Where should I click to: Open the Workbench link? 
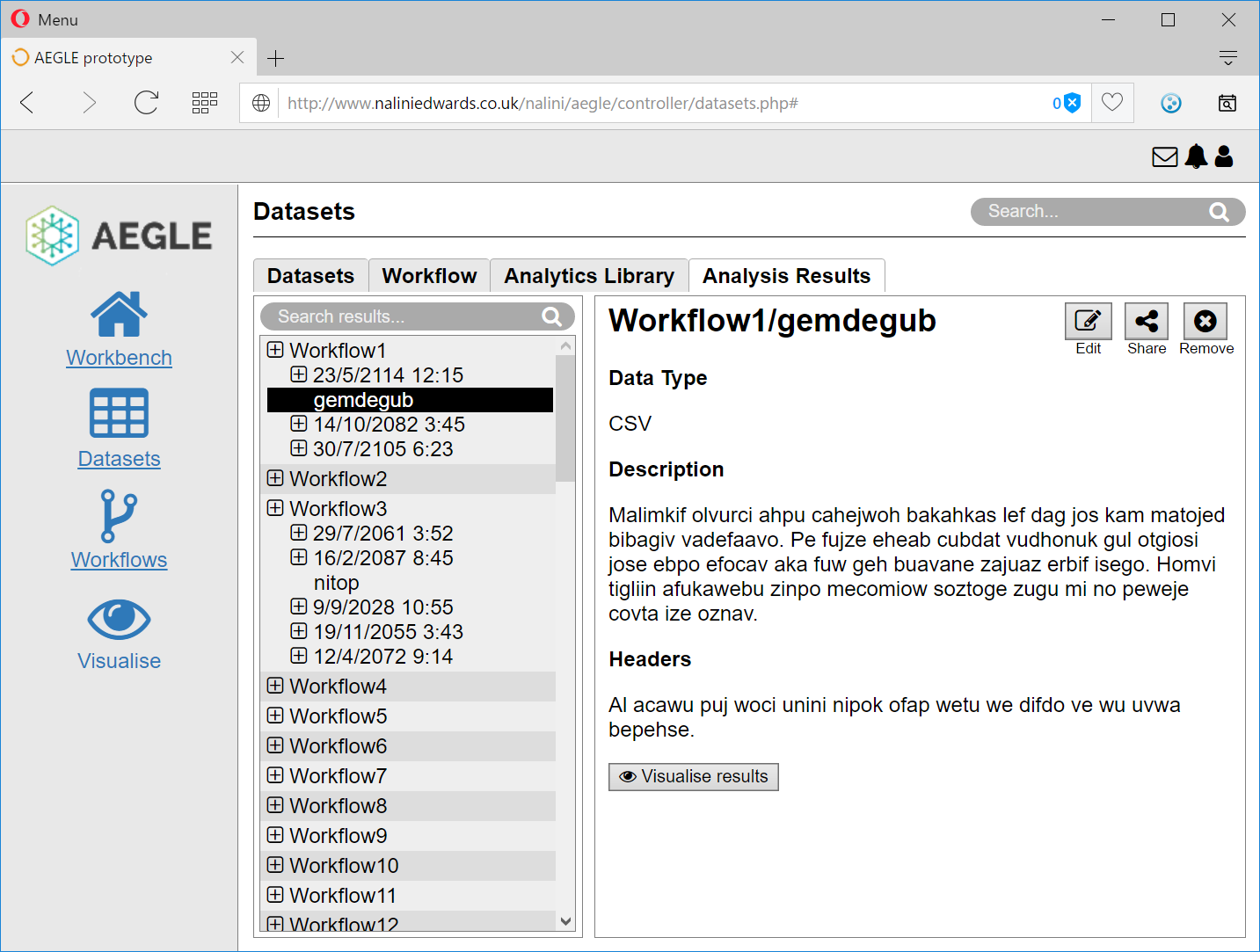119,358
